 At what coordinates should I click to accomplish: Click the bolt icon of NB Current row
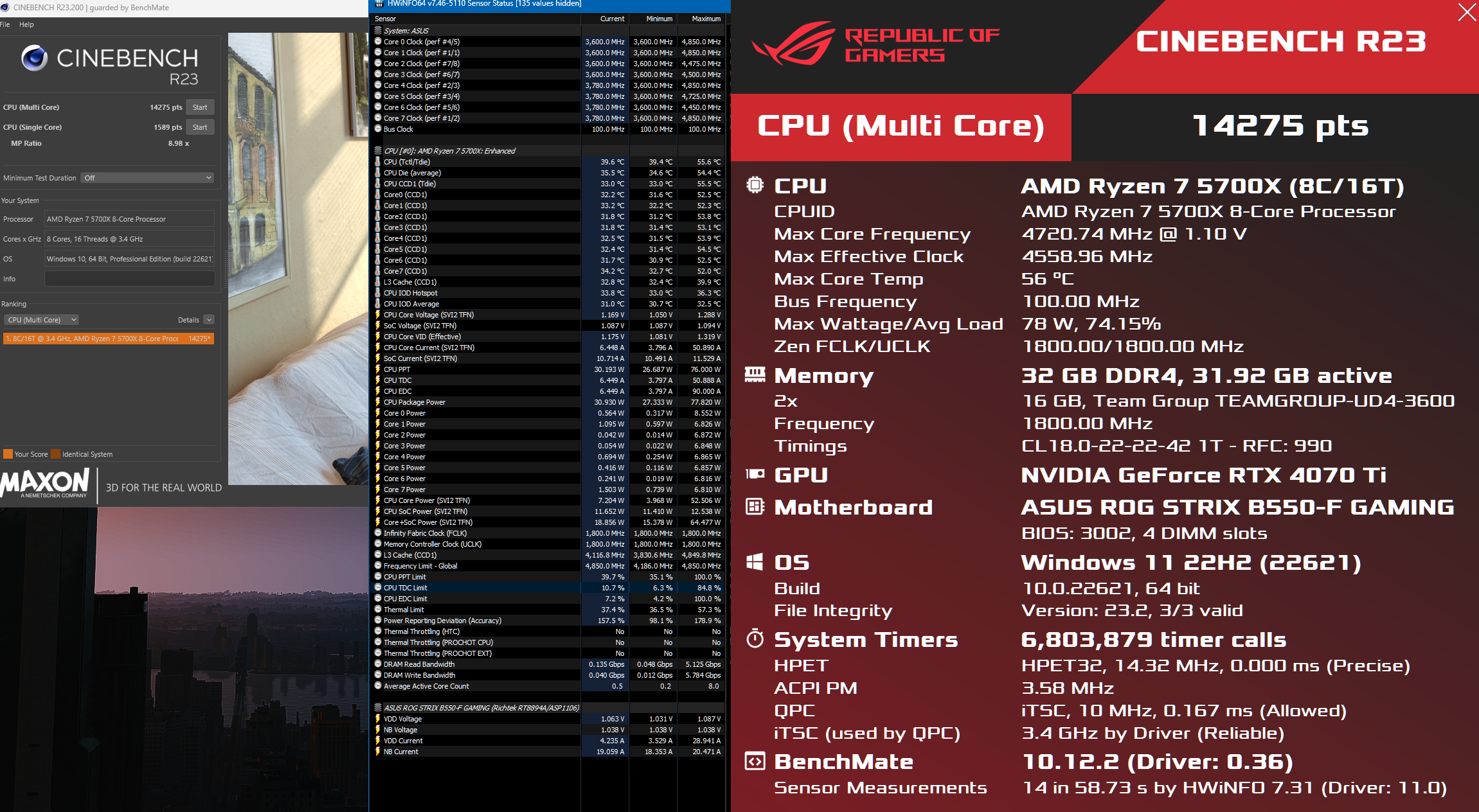click(x=378, y=752)
